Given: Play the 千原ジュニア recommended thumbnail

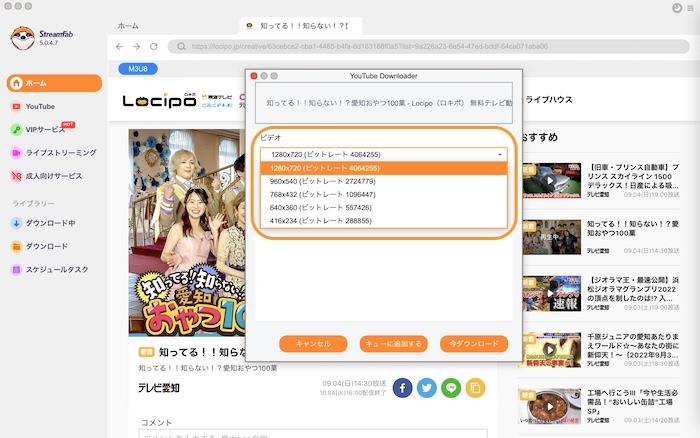Looking at the screenshot, I should [551, 350].
